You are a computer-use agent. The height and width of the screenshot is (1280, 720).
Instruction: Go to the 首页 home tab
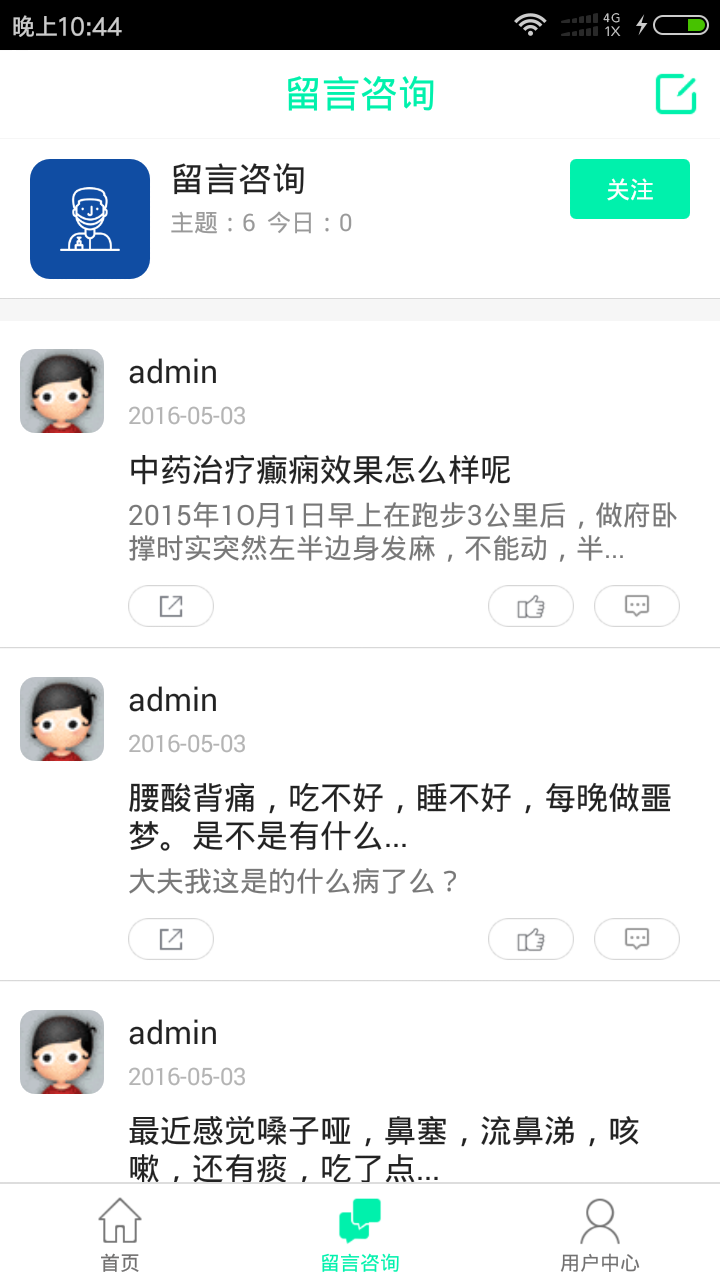tap(120, 1234)
